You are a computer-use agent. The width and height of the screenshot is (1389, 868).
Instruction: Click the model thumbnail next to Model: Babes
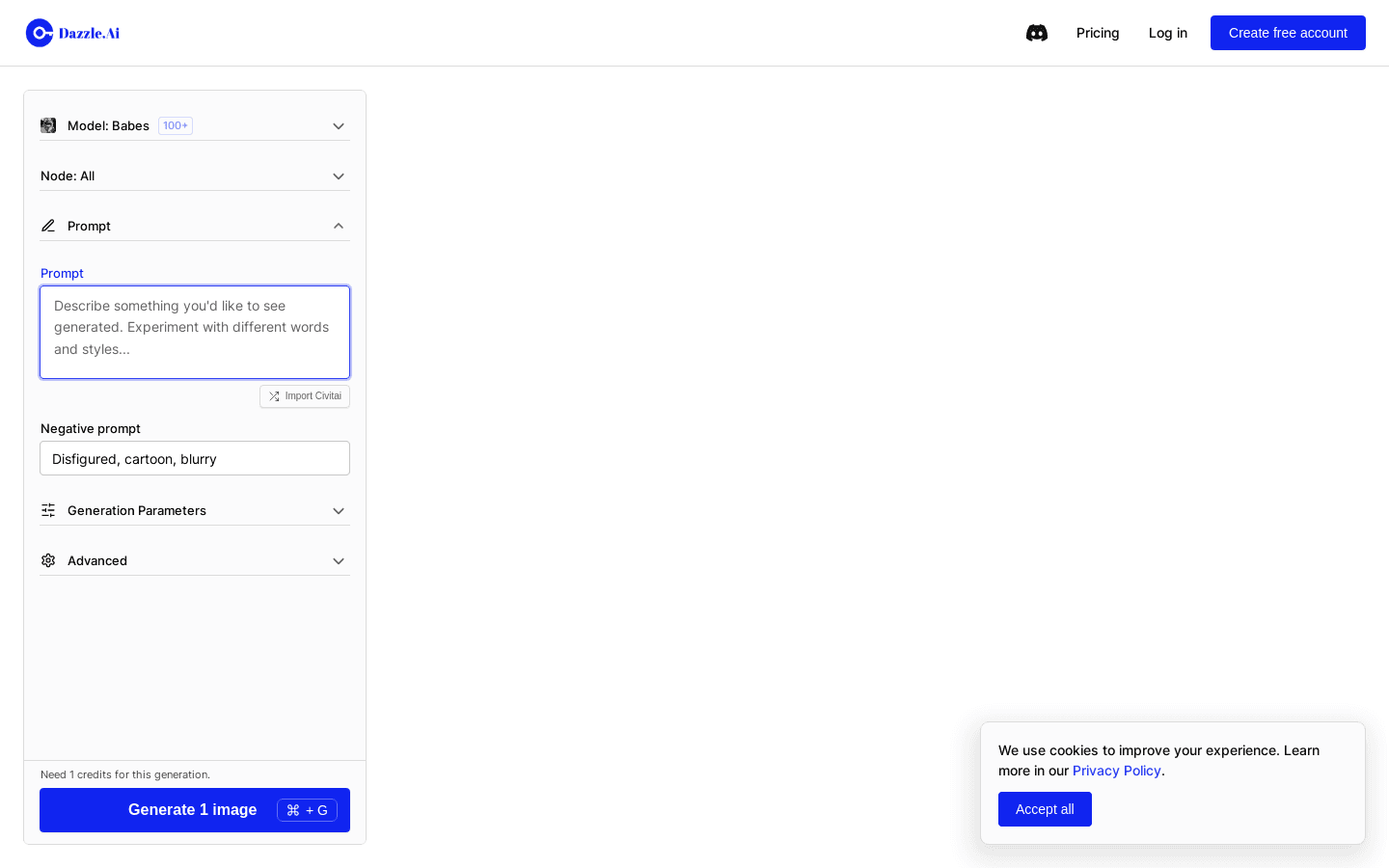pos(48,125)
